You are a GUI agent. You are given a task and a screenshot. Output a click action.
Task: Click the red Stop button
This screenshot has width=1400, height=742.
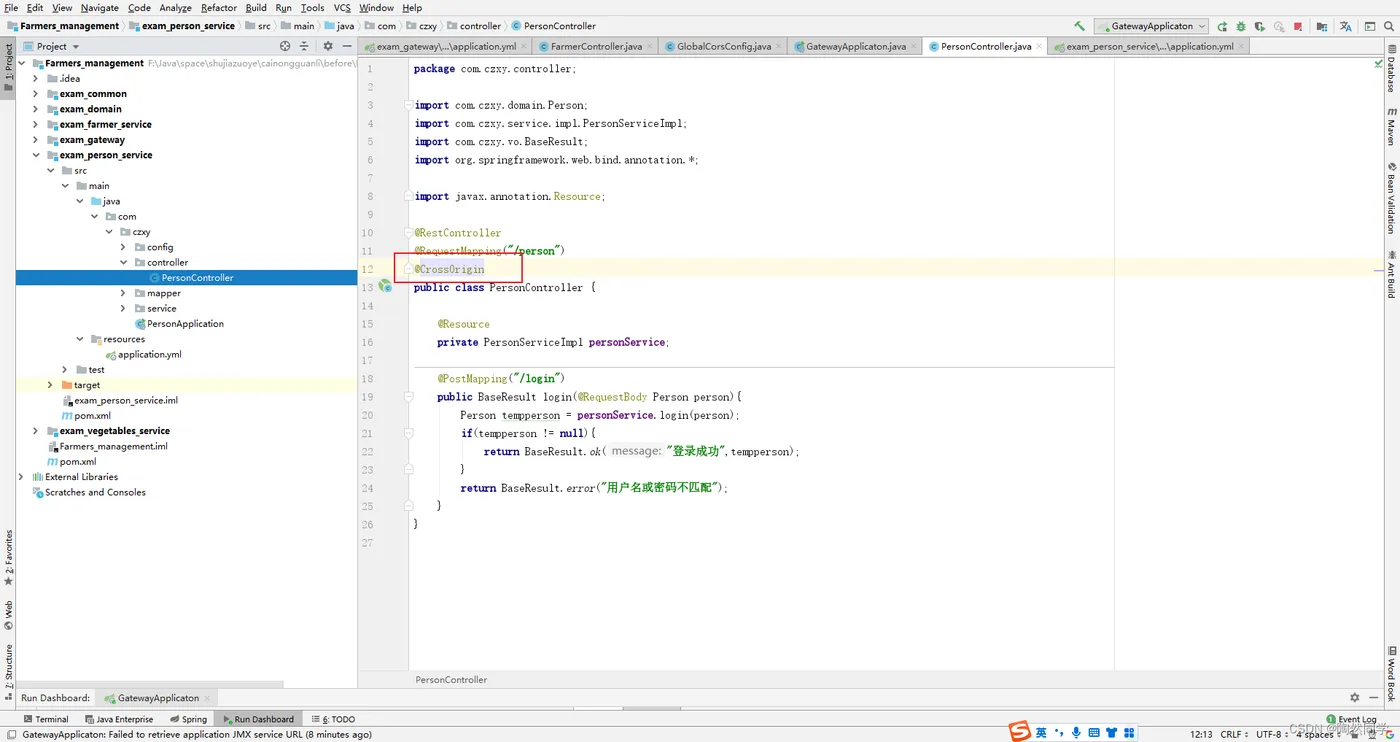(x=1298, y=26)
